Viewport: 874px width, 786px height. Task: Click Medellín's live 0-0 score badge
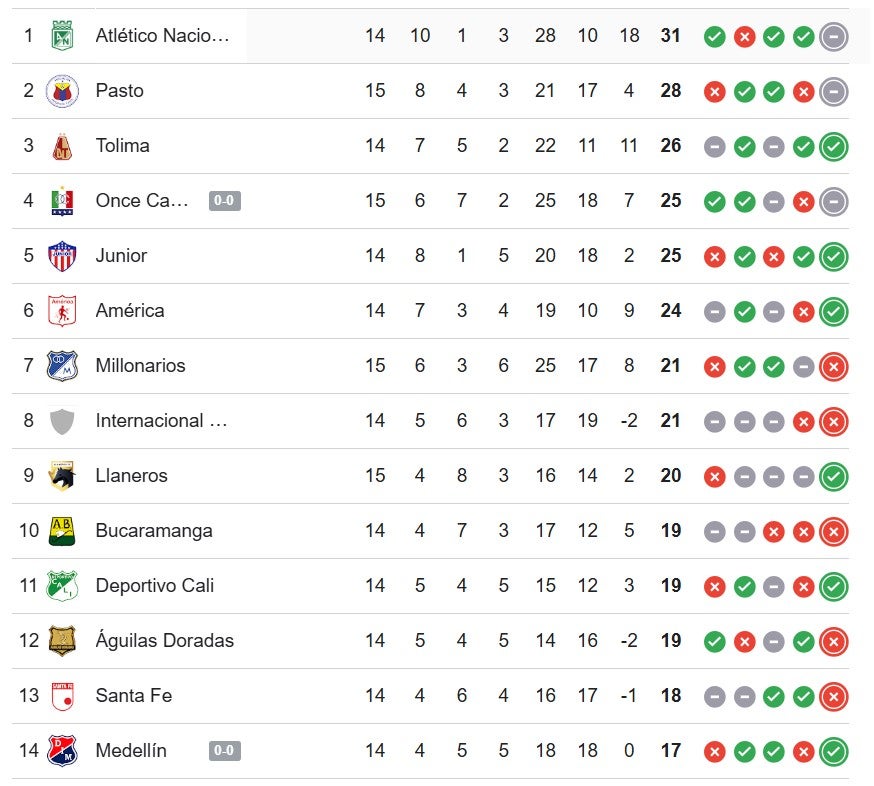coord(225,751)
